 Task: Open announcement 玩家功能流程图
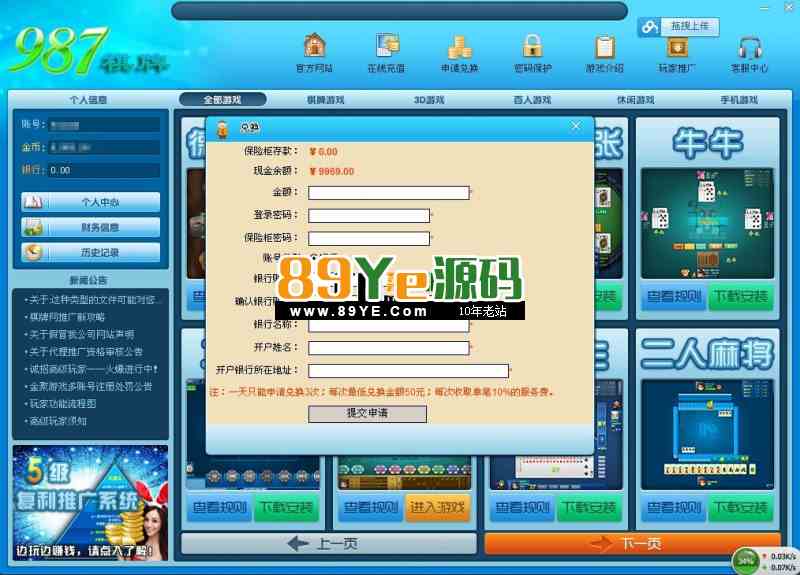pos(63,404)
